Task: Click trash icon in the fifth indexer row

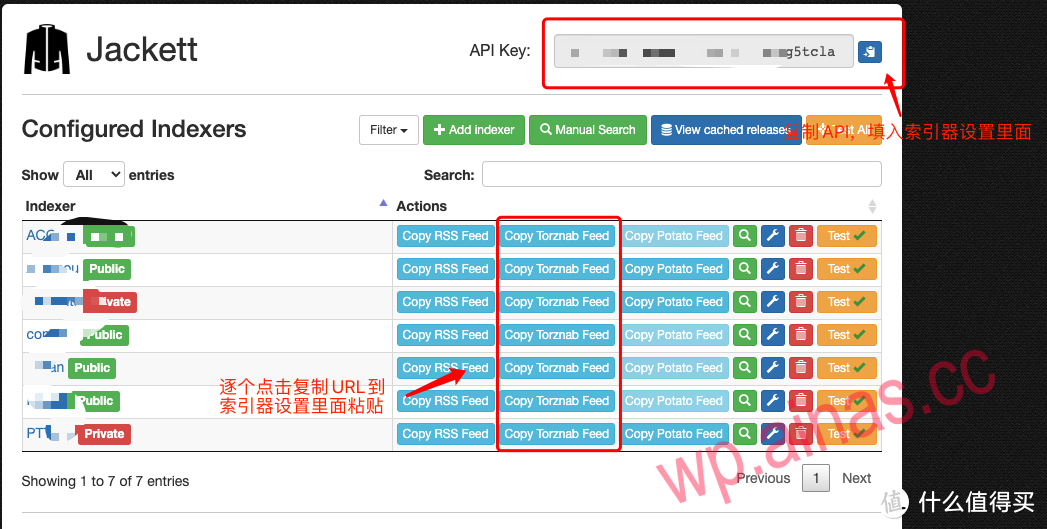Action: tap(801, 367)
